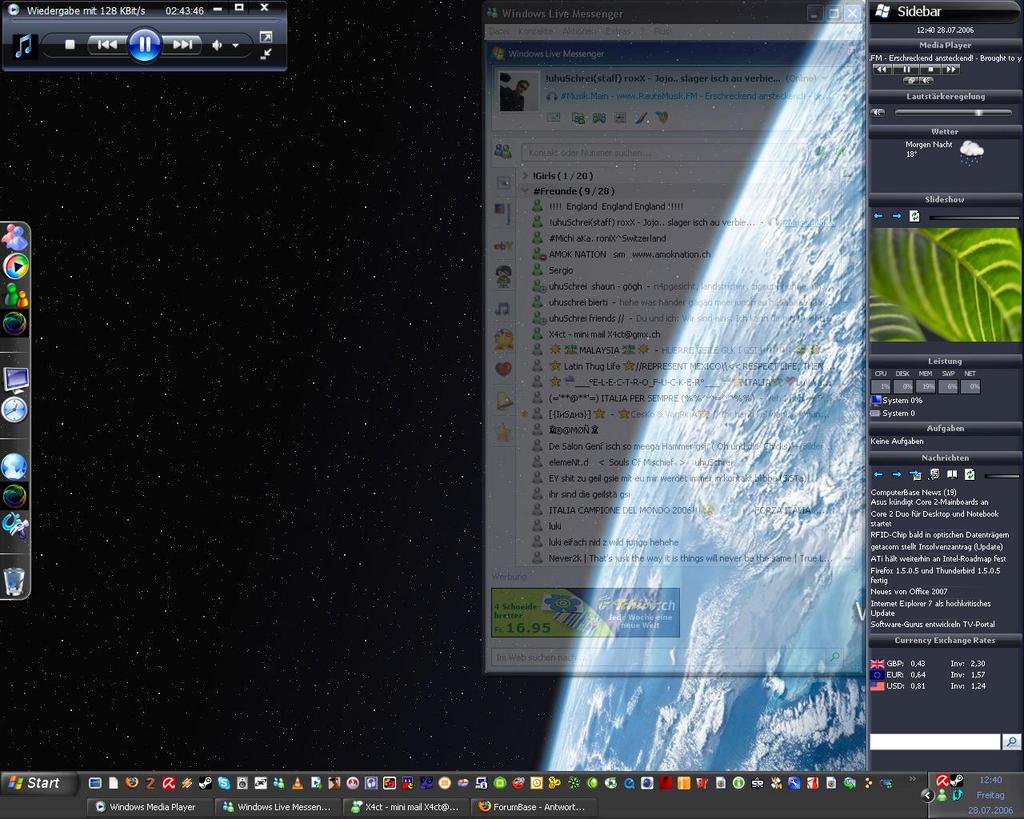The width and height of the screenshot is (1024, 819).
Task: Click the Thibo.ch advertisement banner
Action: 585,613
